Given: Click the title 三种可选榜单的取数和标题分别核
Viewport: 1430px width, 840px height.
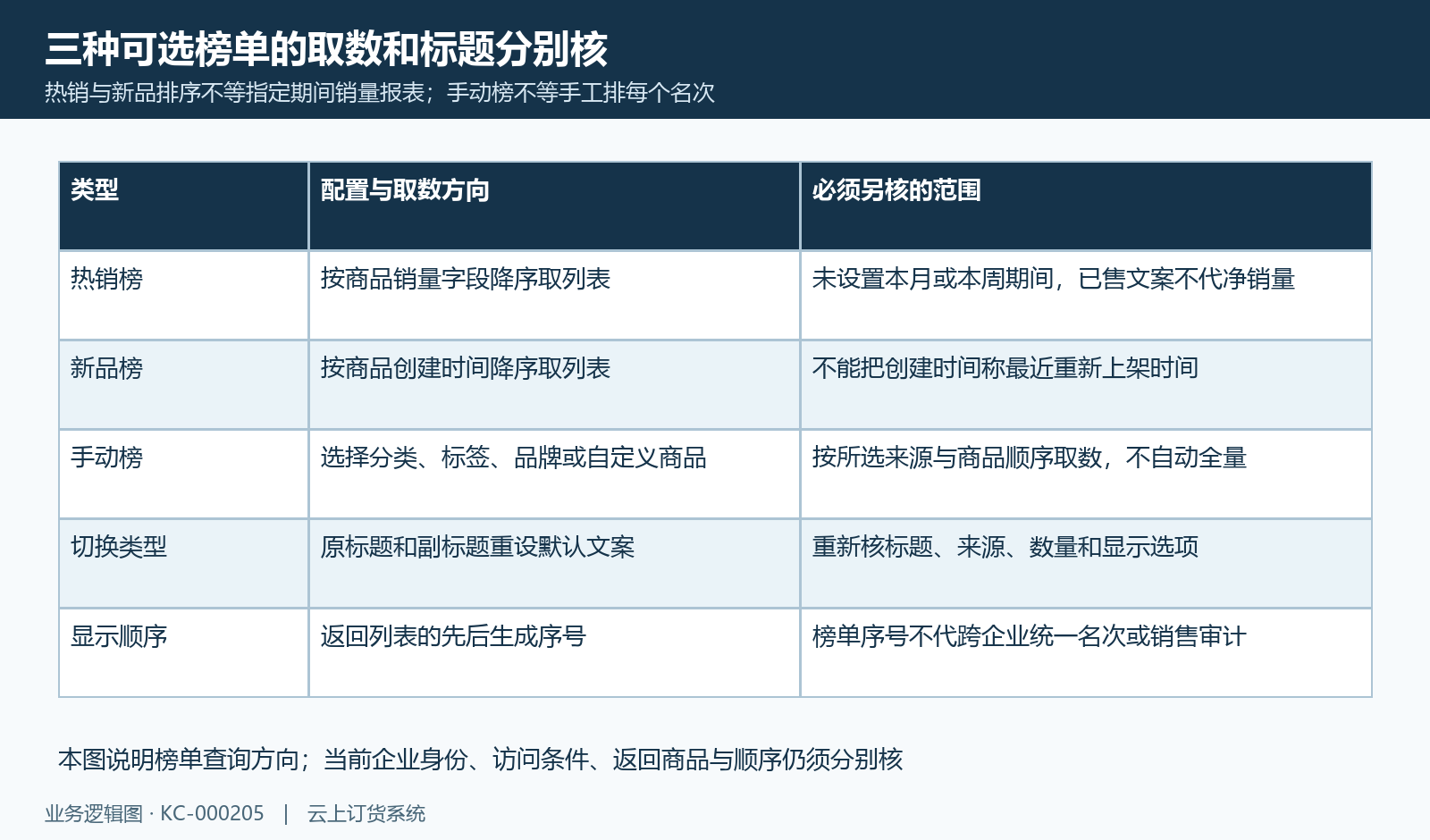Looking at the screenshot, I should [x=326, y=49].
